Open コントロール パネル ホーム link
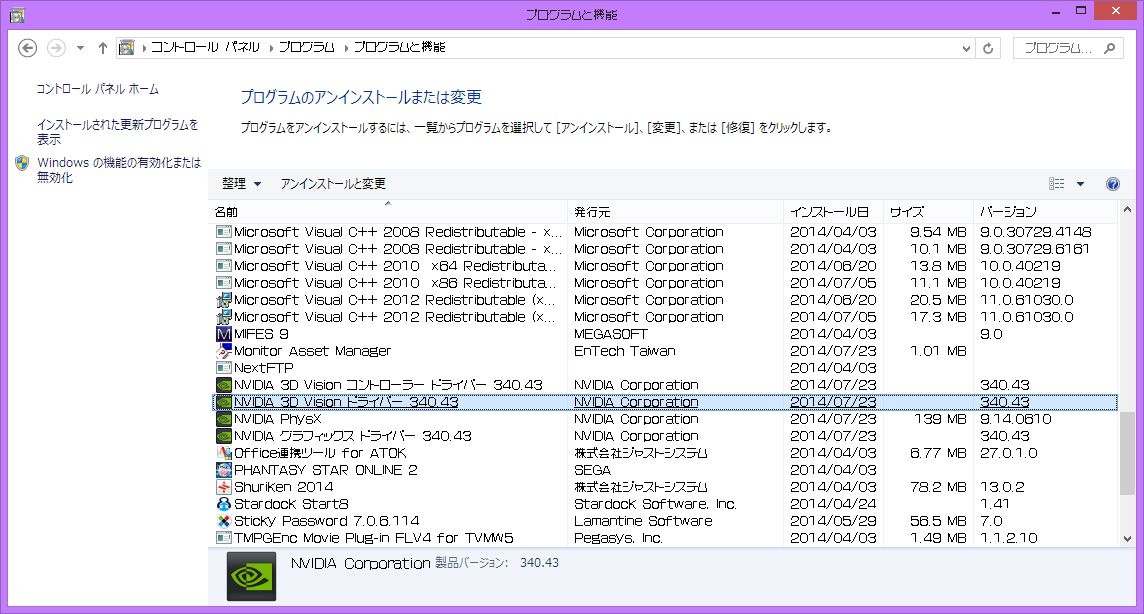The width and height of the screenshot is (1144, 614). click(98, 89)
